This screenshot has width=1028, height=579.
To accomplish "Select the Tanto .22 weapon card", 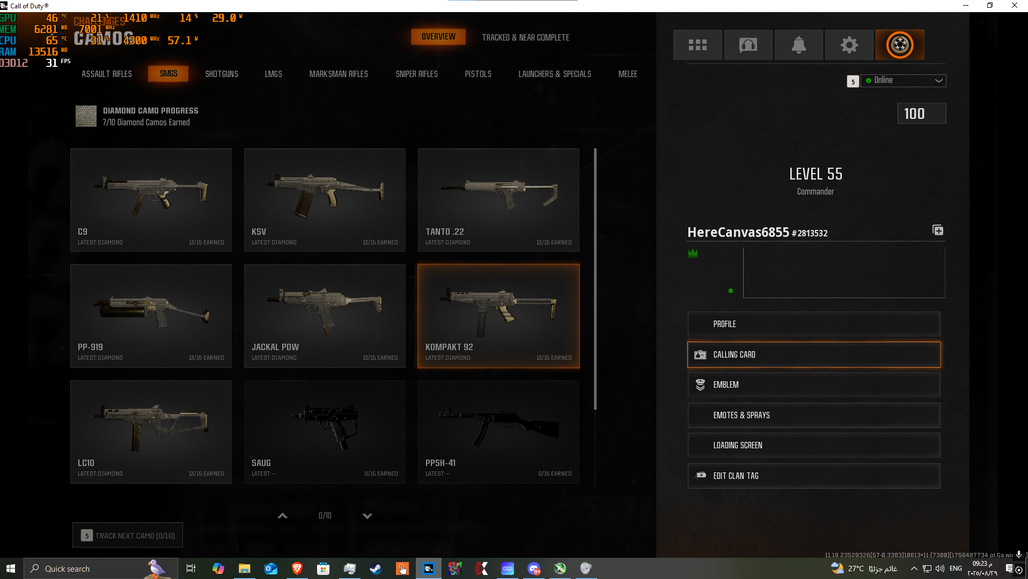I will pyautogui.click(x=498, y=200).
